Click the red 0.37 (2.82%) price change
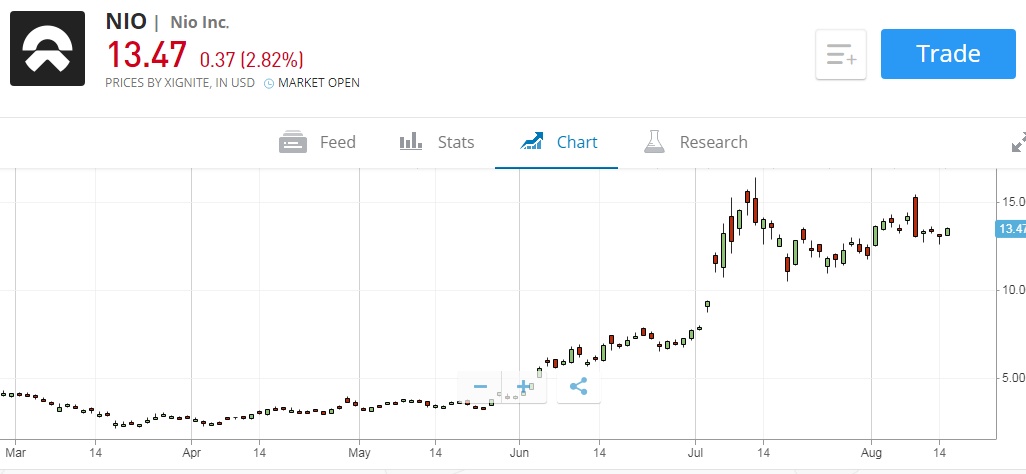Image resolution: width=1026 pixels, height=474 pixels. point(251,59)
